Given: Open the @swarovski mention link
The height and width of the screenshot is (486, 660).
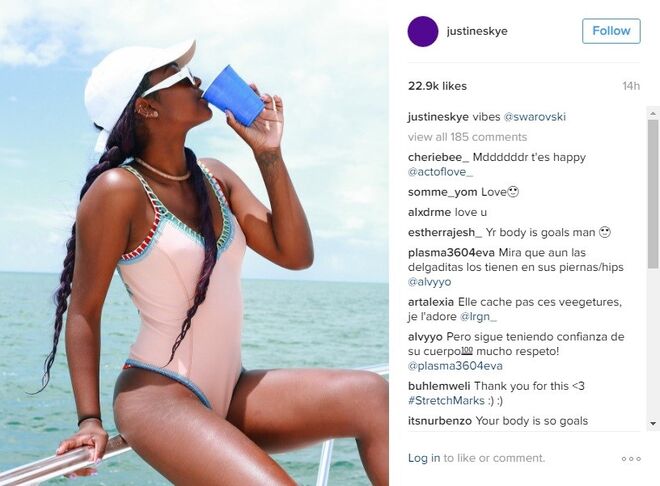Looking at the screenshot, I should tap(535, 117).
